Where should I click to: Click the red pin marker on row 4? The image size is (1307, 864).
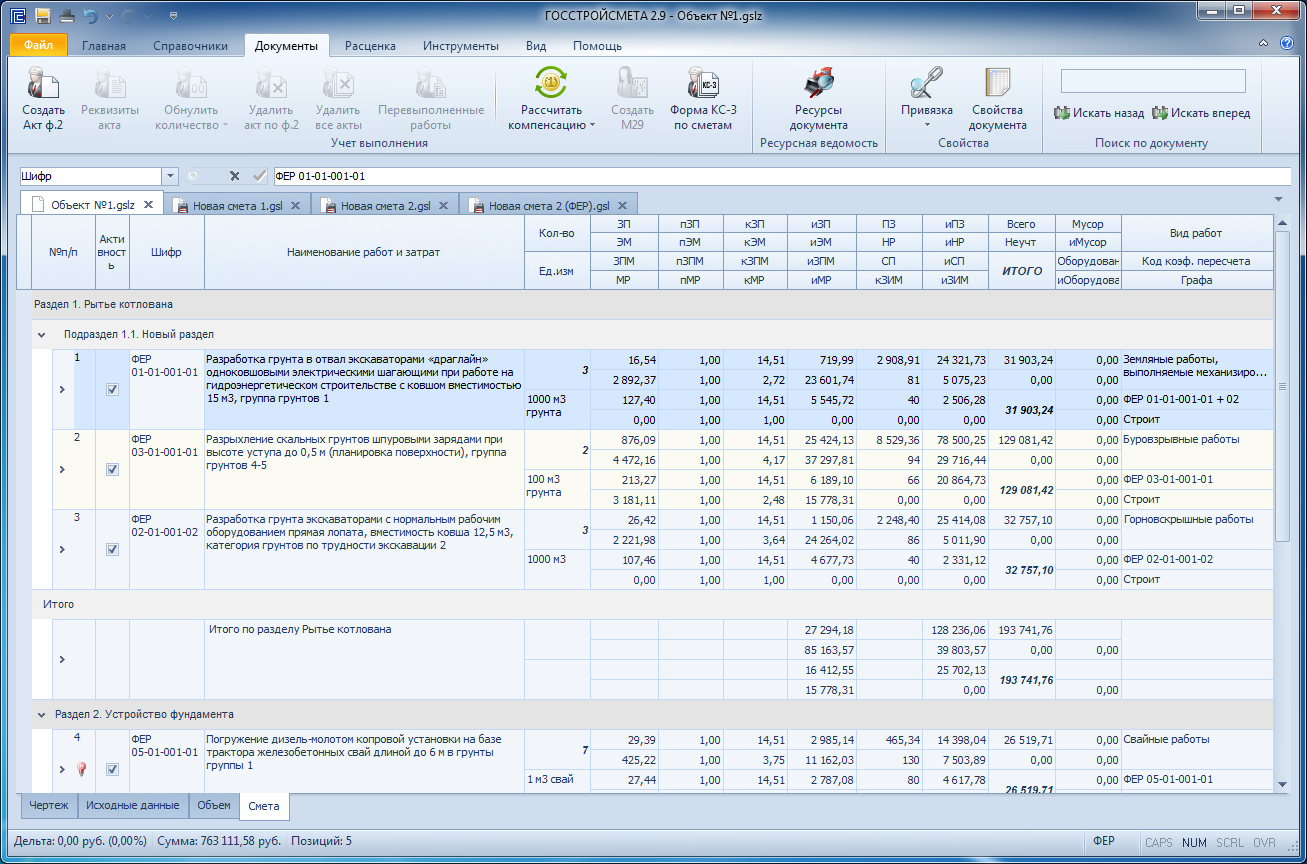(83, 769)
